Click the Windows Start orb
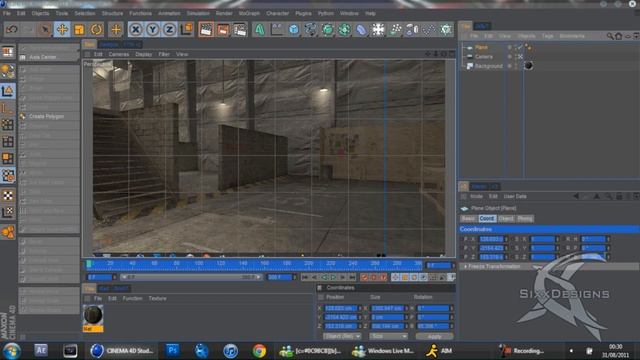This screenshot has width=640, height=360. tap(11, 351)
